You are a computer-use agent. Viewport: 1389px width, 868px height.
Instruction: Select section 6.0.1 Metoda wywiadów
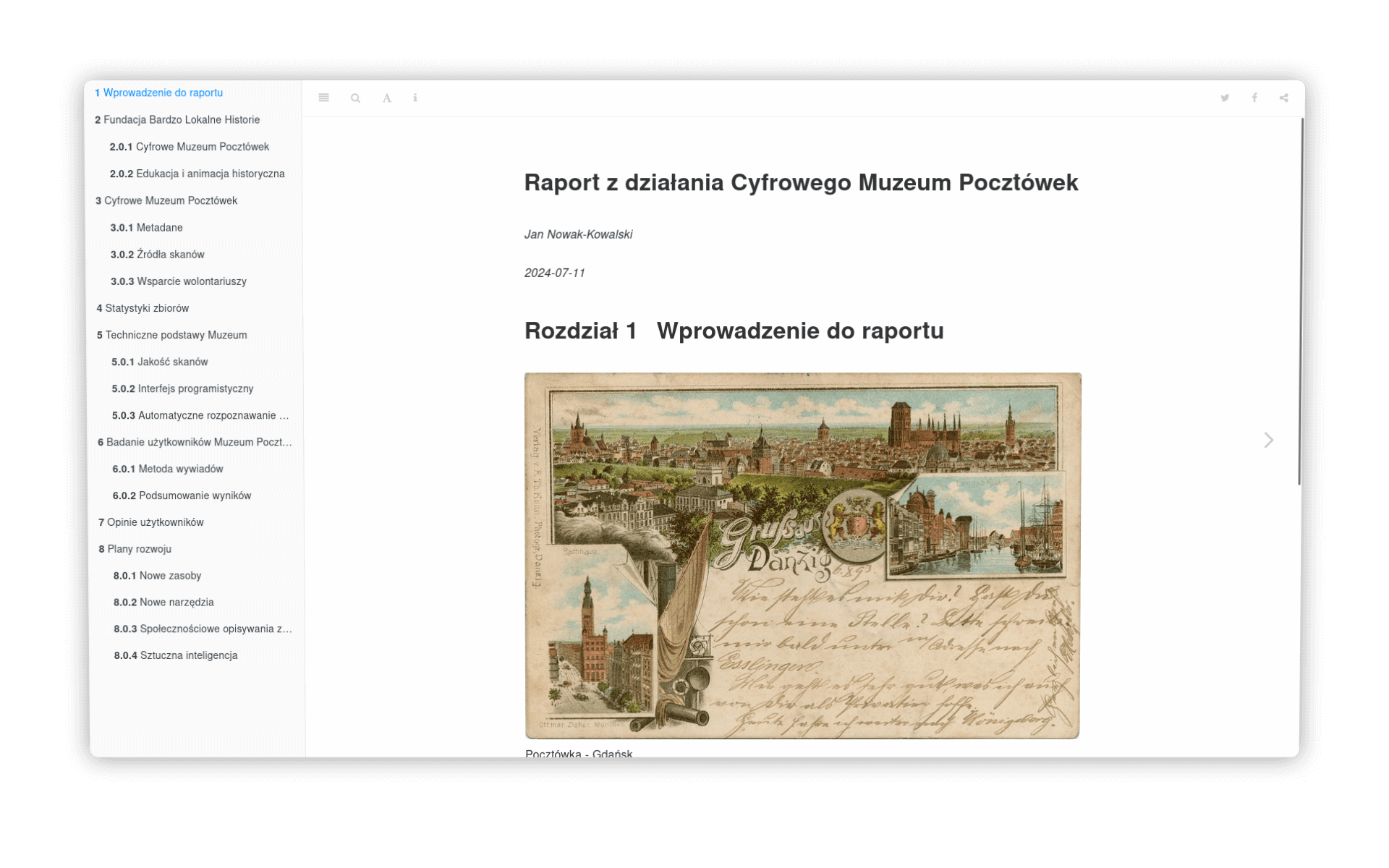pyautogui.click(x=167, y=469)
